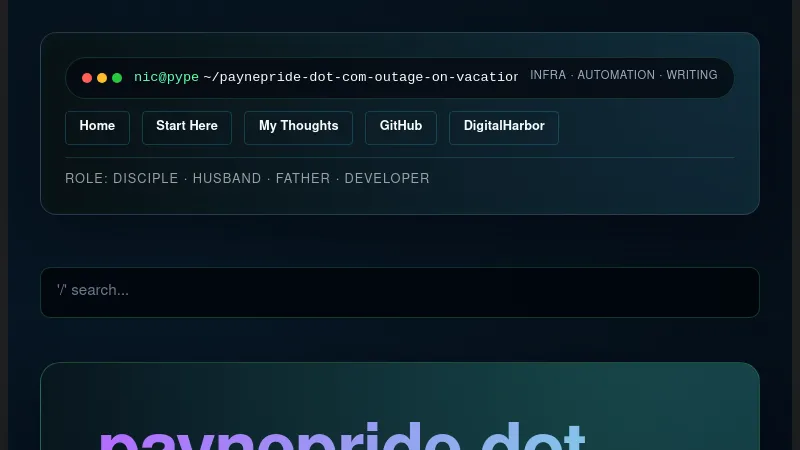This screenshot has width=800, height=450.
Task: Click the word INFRA in the tagline
Action: [x=547, y=75]
